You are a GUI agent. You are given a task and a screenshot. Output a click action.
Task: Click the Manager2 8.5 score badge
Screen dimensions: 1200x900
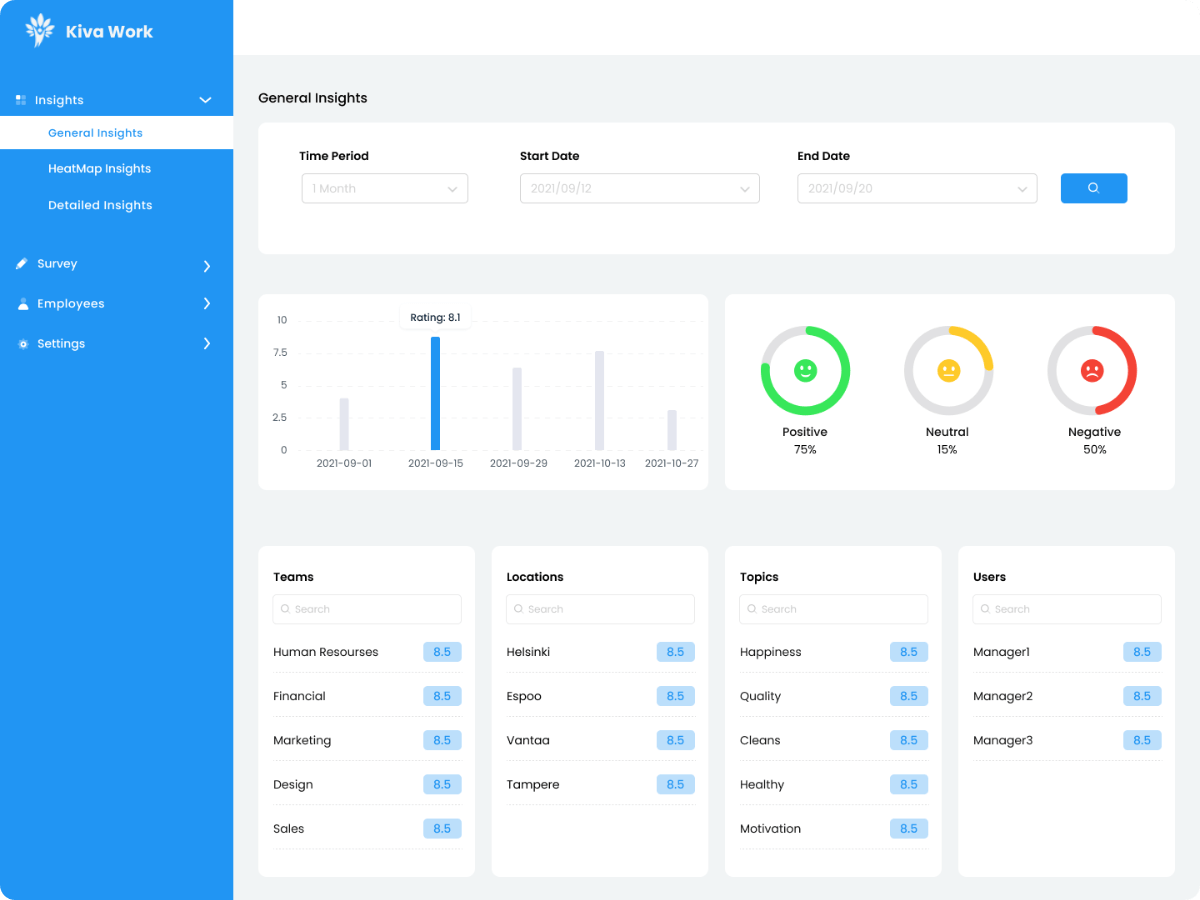(x=1142, y=696)
